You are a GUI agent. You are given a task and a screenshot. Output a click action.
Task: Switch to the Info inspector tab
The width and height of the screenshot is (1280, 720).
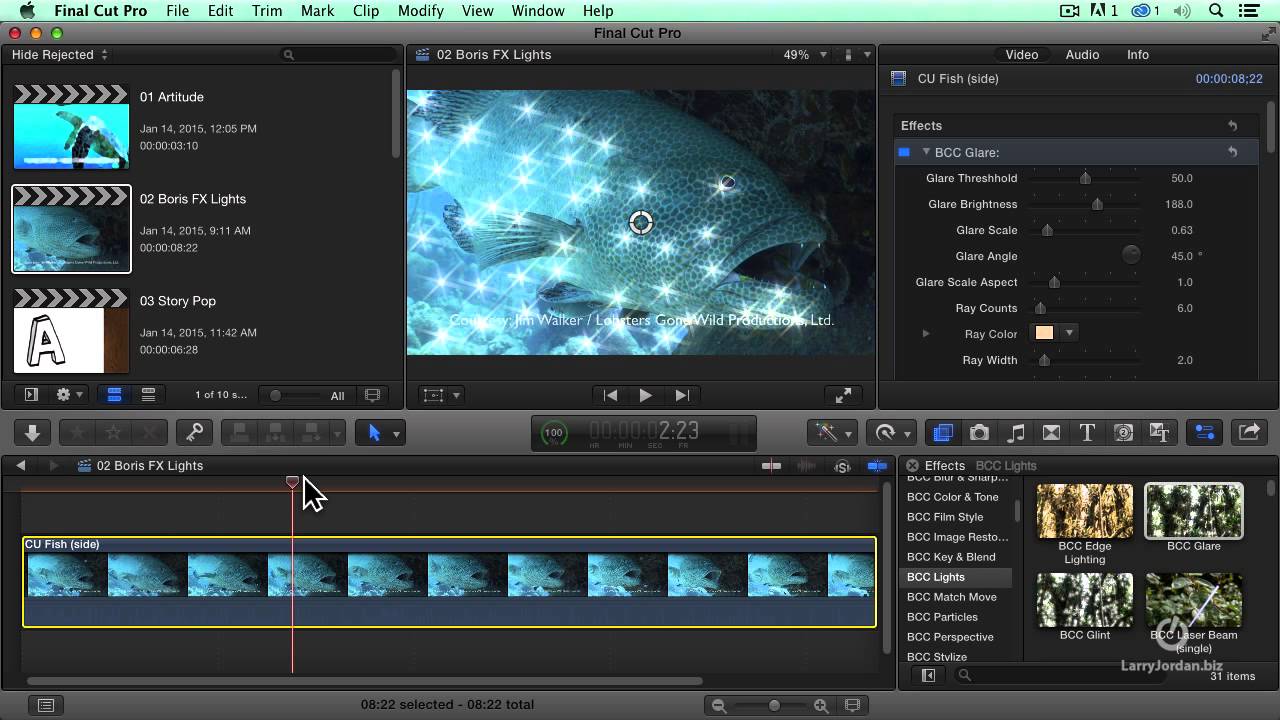pos(1138,55)
